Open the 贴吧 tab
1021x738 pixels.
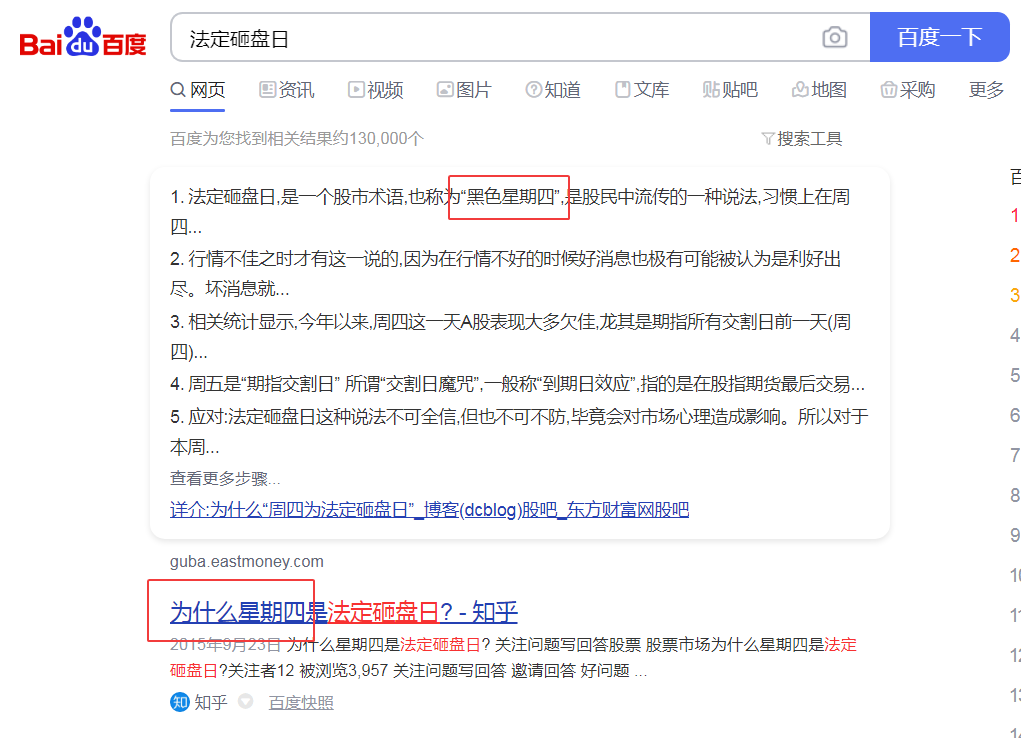tap(730, 89)
